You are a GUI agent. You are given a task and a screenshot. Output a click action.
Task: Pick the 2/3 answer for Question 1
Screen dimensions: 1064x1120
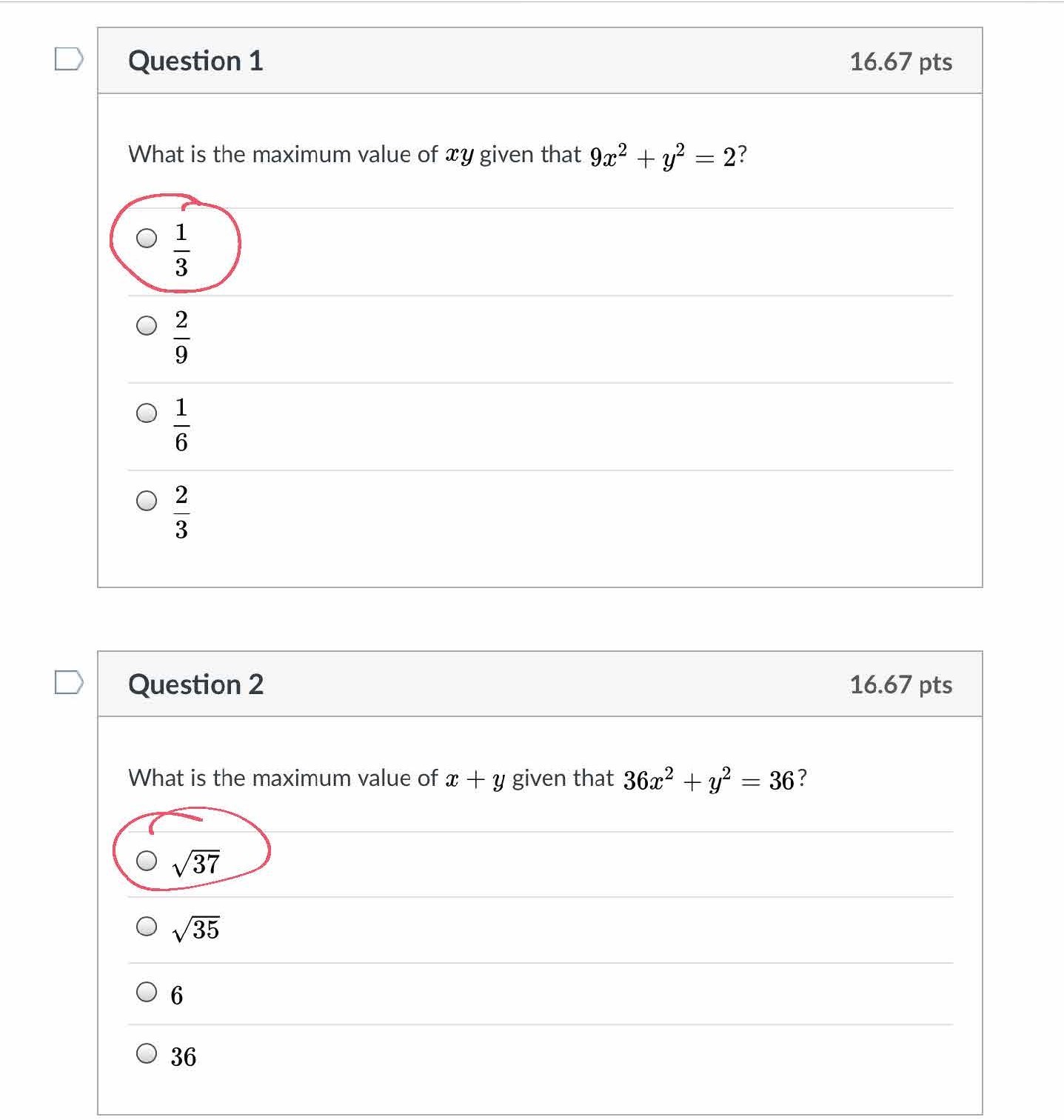click(x=147, y=500)
